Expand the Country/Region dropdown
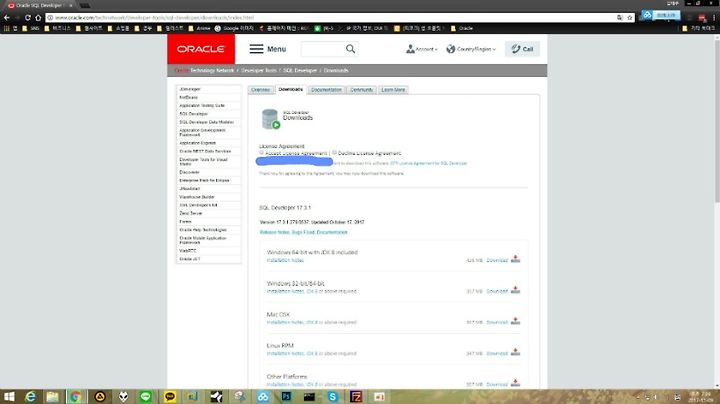The width and height of the screenshot is (720, 404). pos(471,49)
